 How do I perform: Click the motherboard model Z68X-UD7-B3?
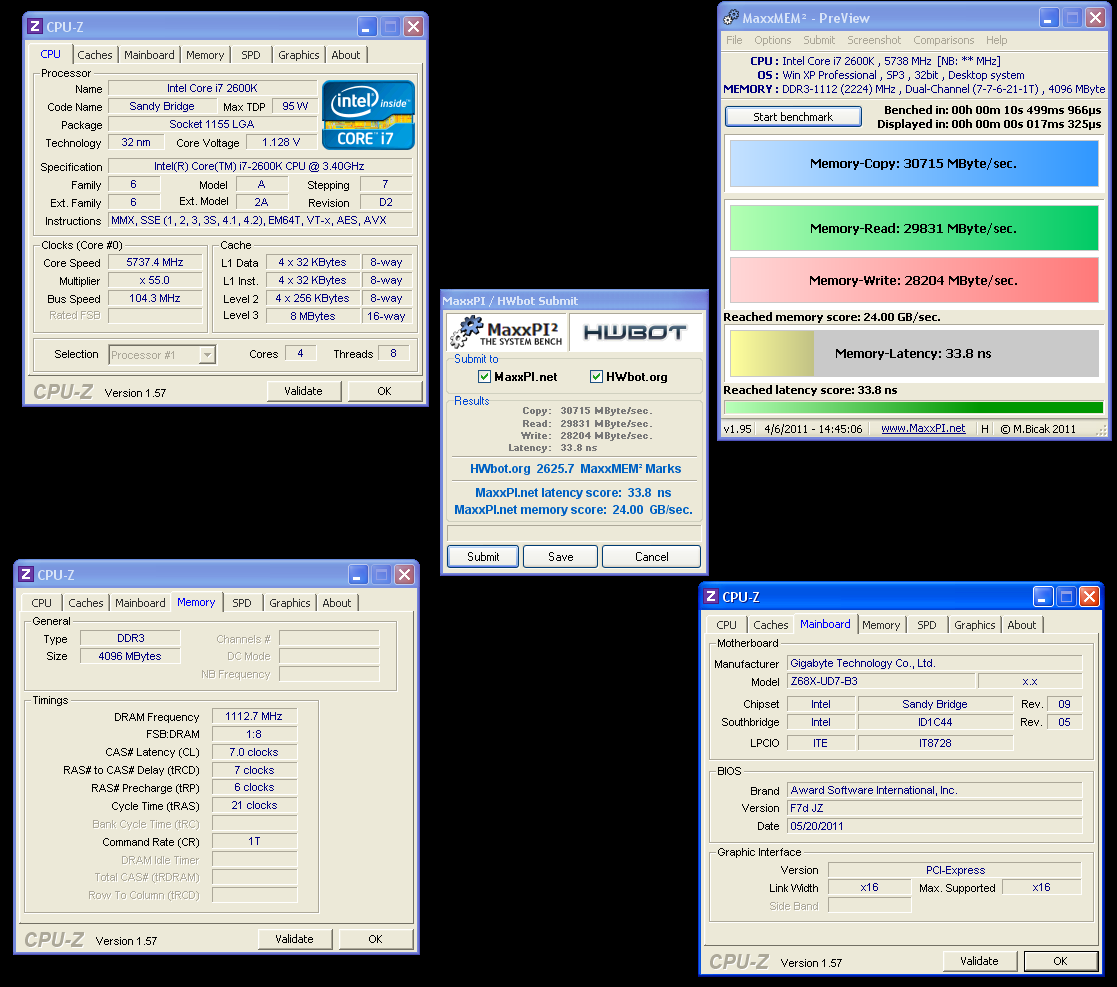pos(880,682)
